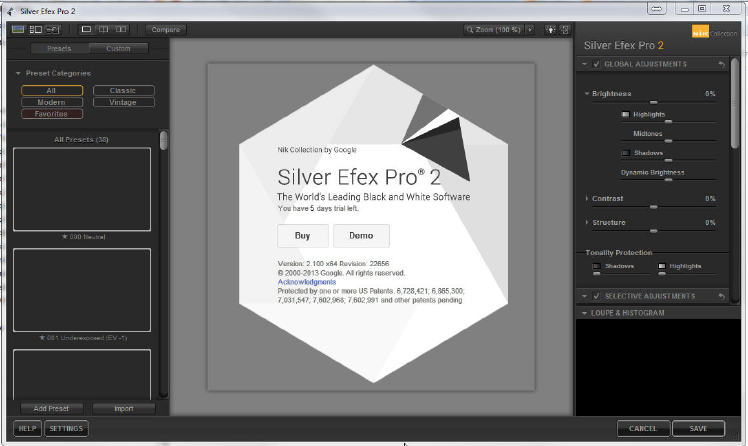The height and width of the screenshot is (446, 748).
Task: Click the adjustments panel scrollbar
Action: pyautogui.click(x=735, y=103)
